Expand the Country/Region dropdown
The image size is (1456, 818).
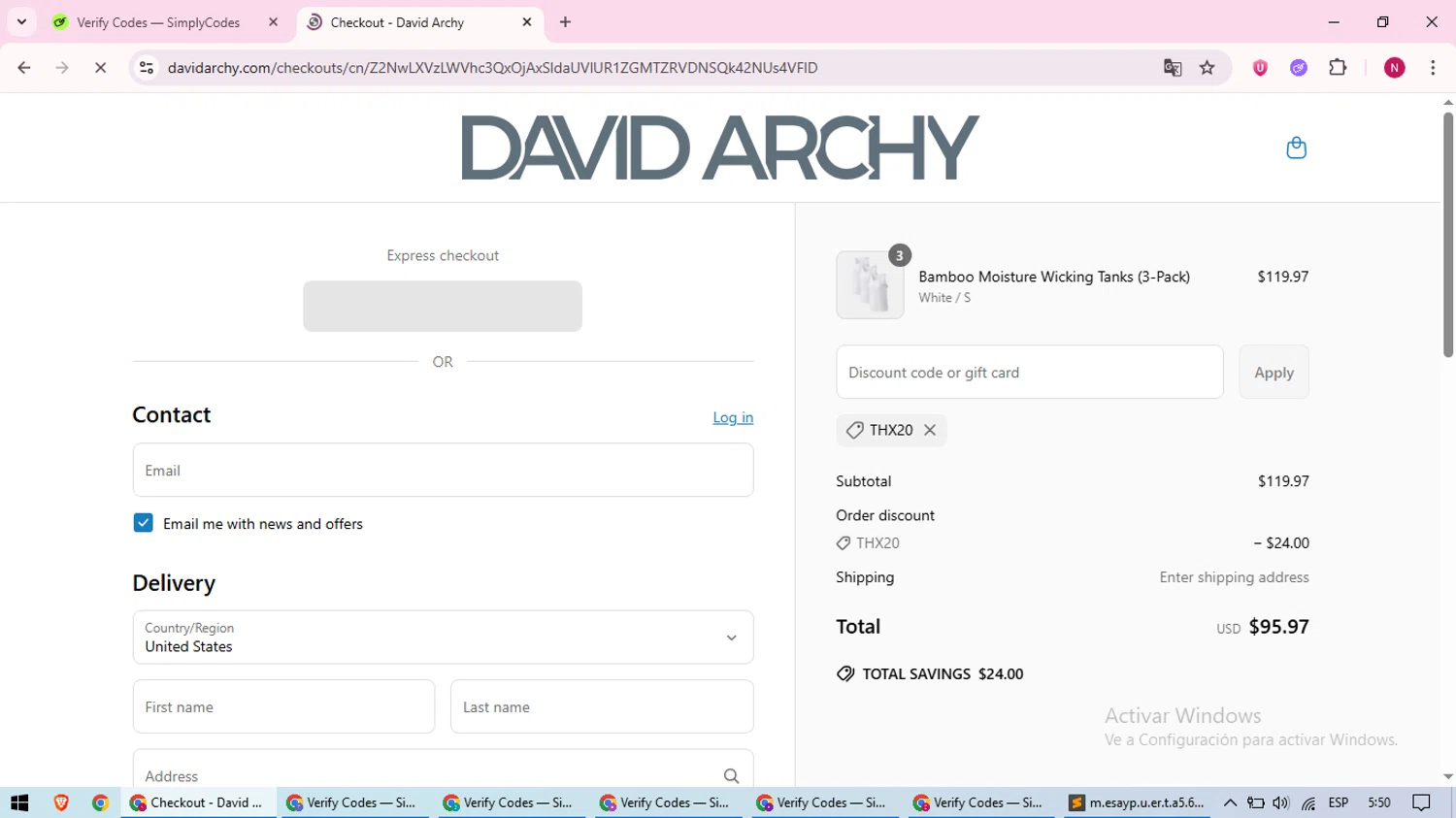[x=443, y=638]
